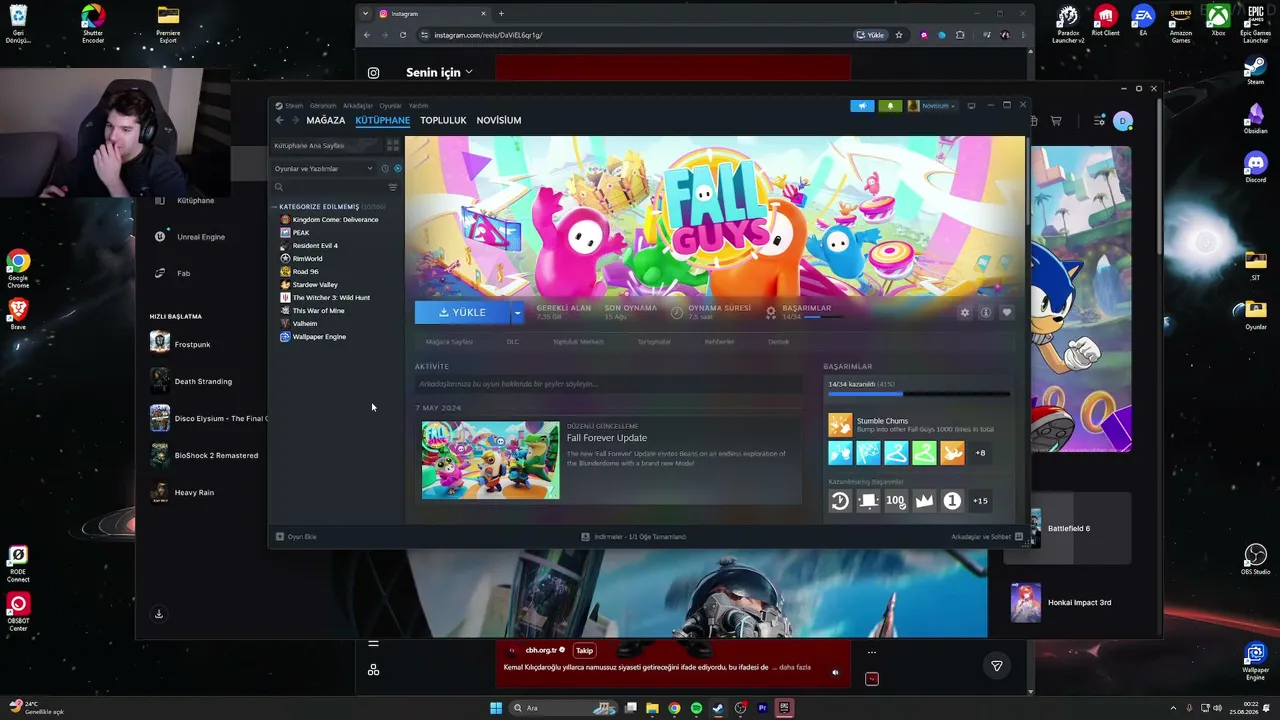Open the NOVİSİUM profile tab

pos(499,120)
